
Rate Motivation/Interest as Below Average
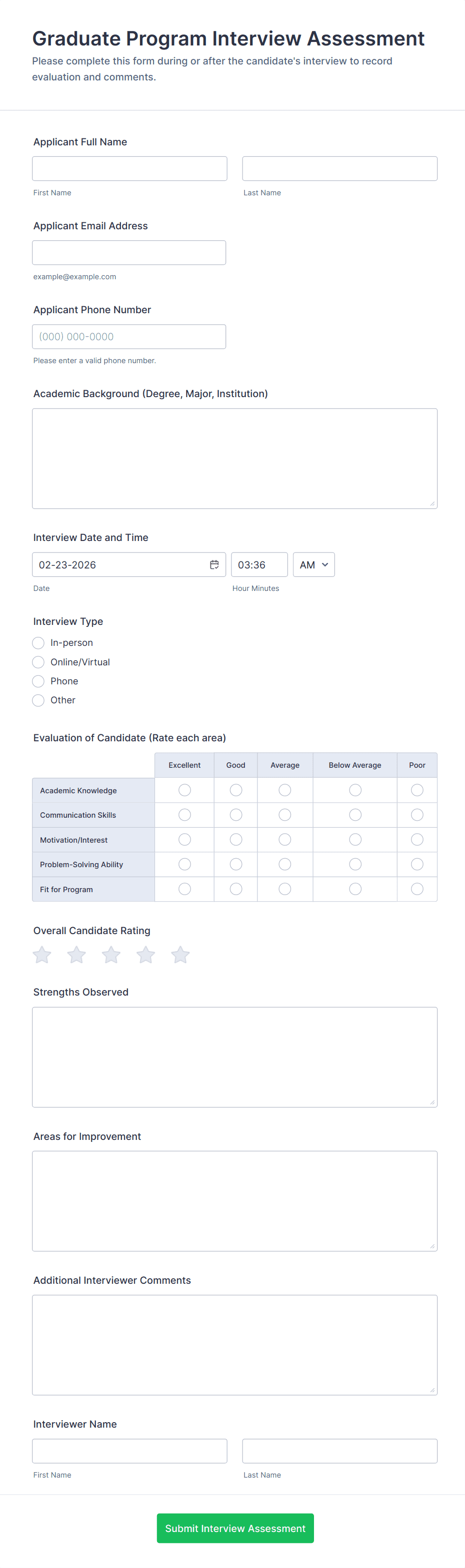click(355, 840)
